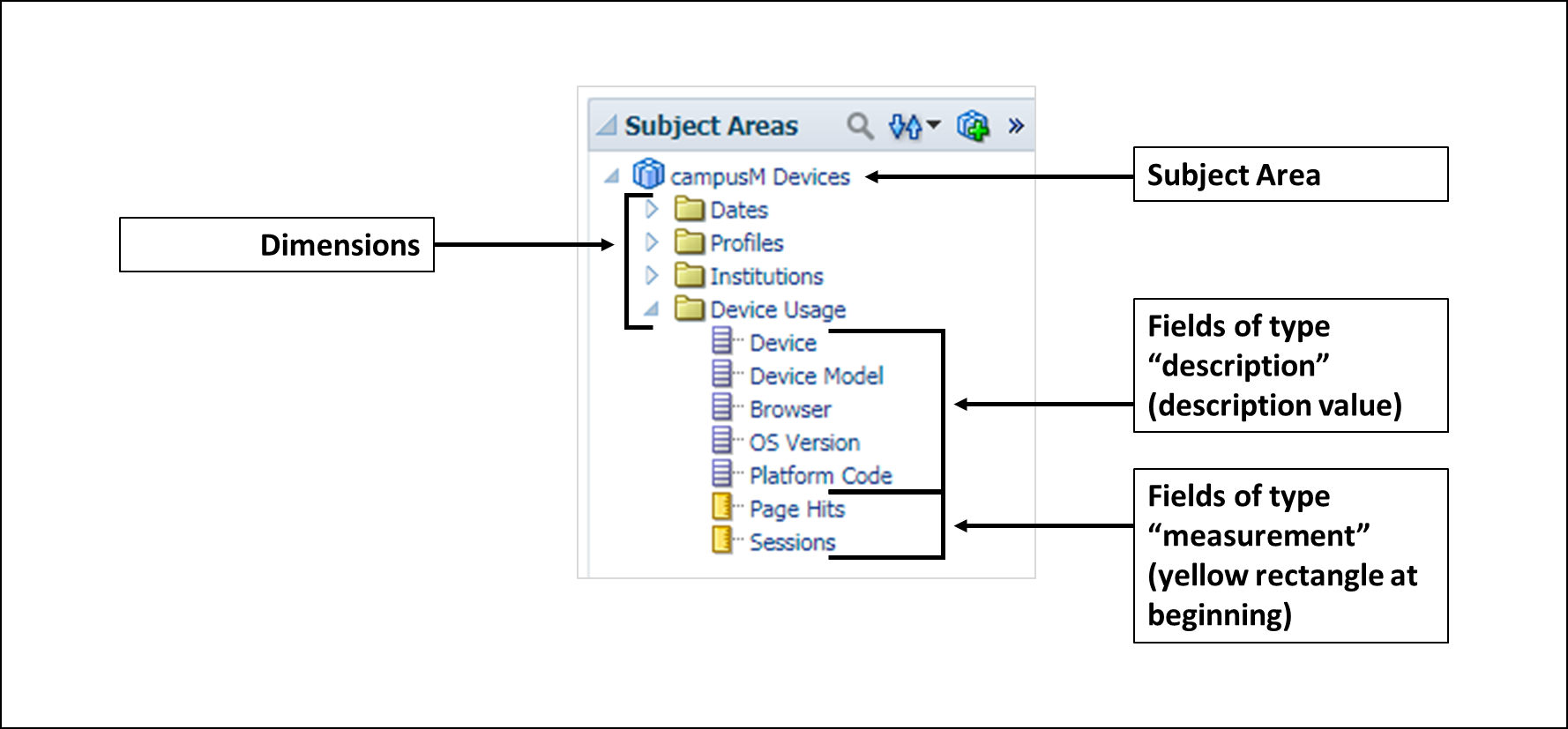Collapse the Subject Areas panel triangle
Image resolution: width=1568 pixels, height=729 pixels.
click(x=606, y=126)
